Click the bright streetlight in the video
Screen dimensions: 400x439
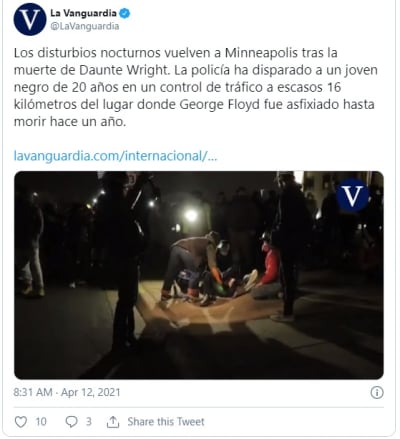[x=191, y=215]
